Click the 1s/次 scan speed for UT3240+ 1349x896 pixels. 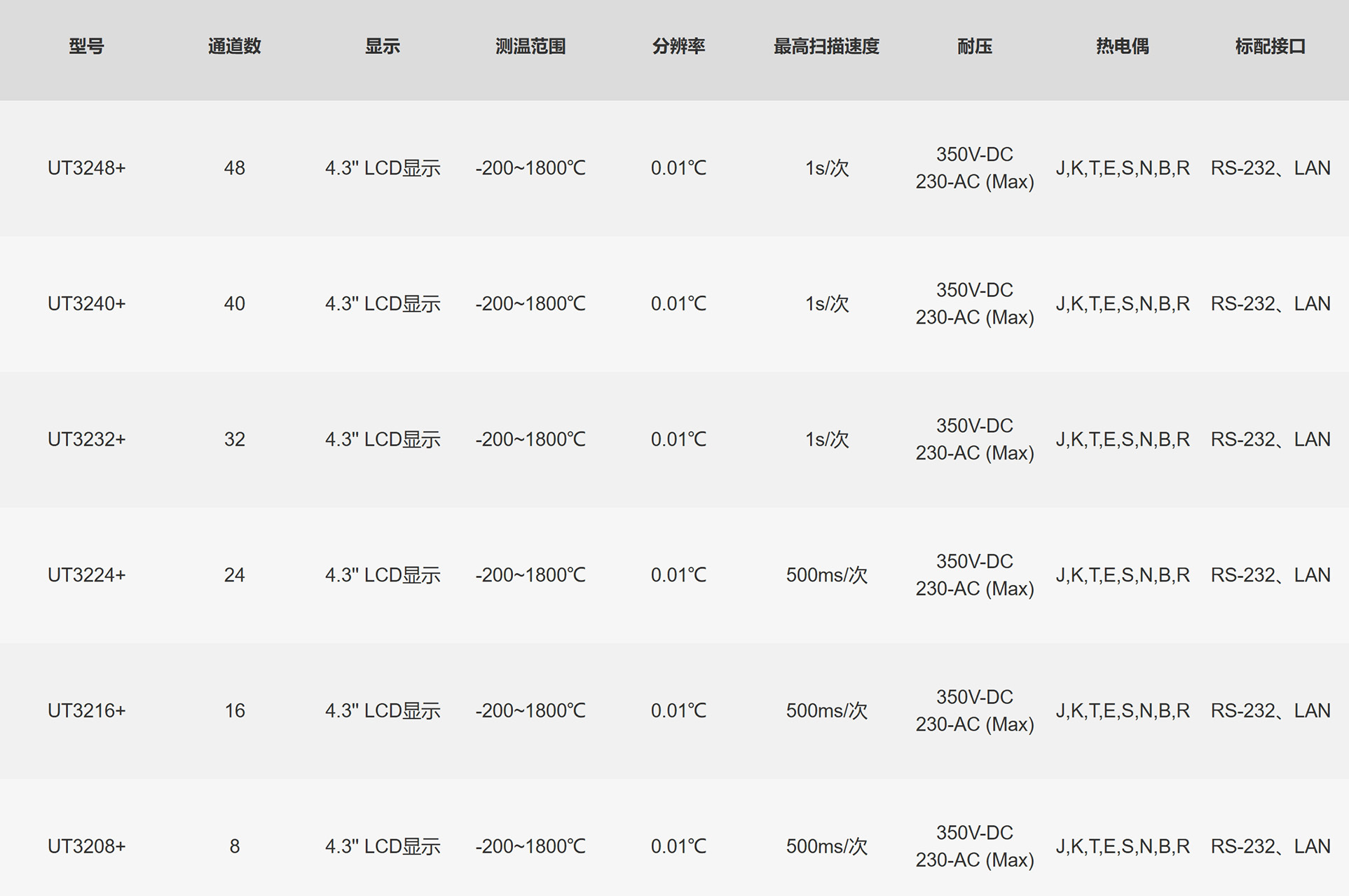point(826,303)
